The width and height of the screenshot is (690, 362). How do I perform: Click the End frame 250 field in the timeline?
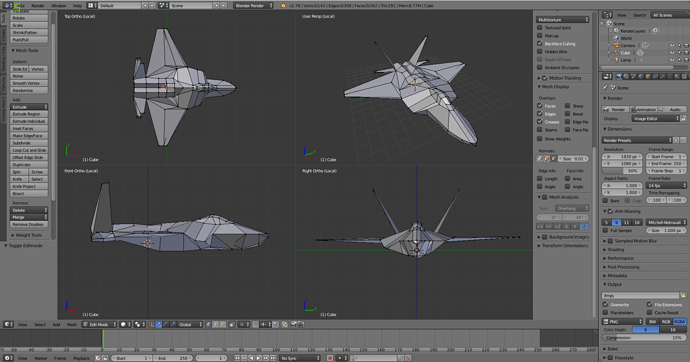172,358
